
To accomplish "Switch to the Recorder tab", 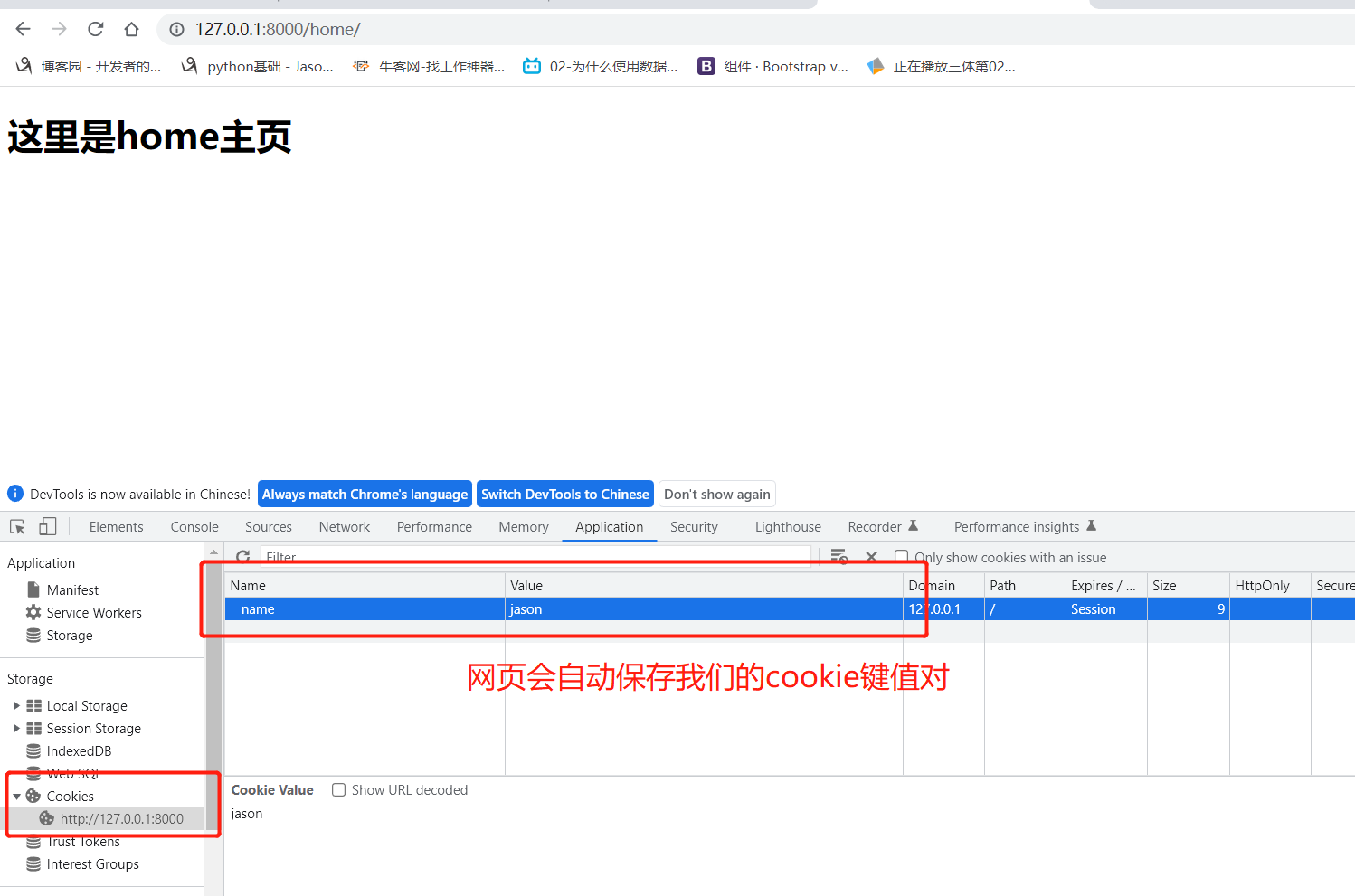I will pyautogui.click(x=883, y=526).
